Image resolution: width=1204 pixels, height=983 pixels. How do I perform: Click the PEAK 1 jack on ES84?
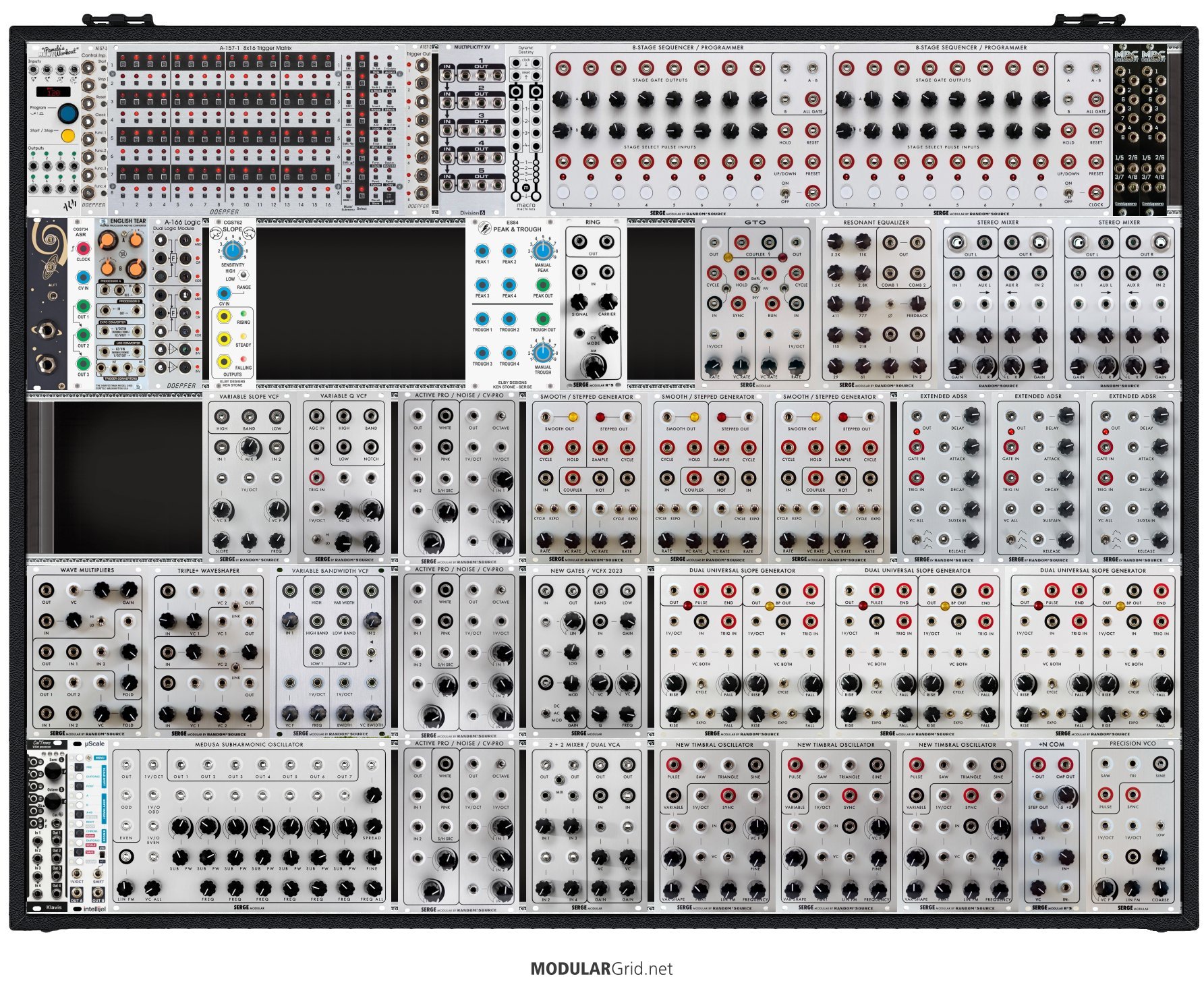(482, 251)
